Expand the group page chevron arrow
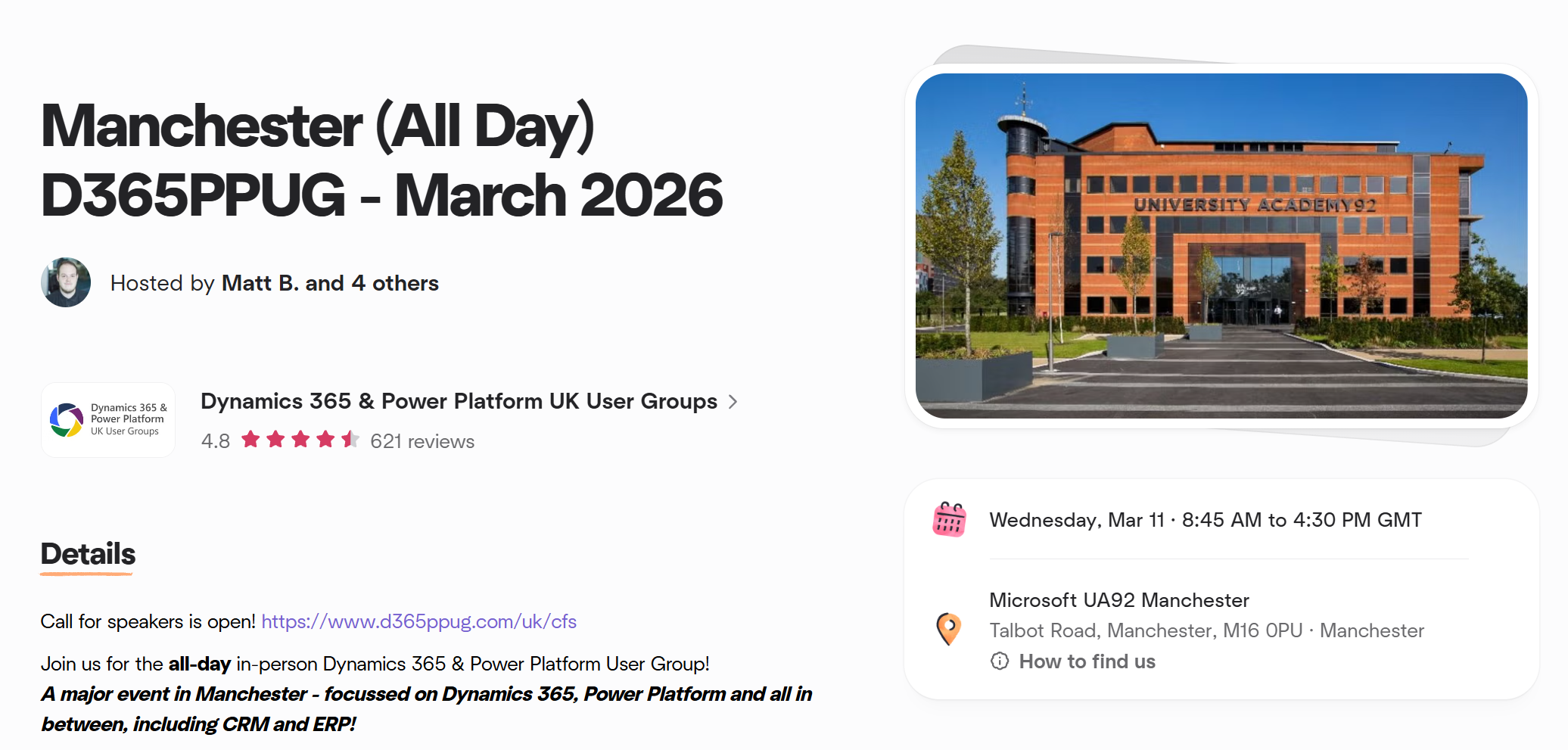This screenshot has width=1568, height=750. pyautogui.click(x=733, y=402)
